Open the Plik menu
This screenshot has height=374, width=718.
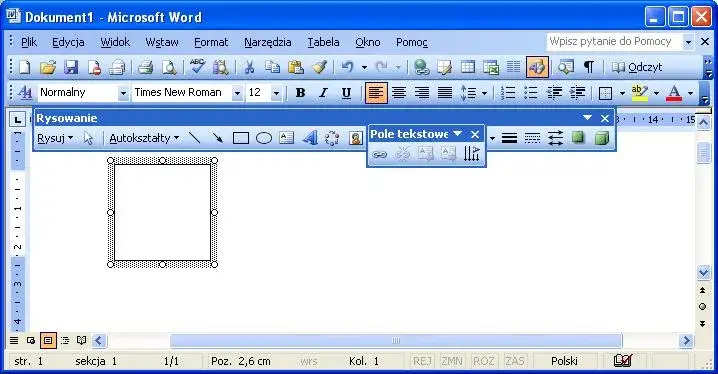[x=28, y=42]
